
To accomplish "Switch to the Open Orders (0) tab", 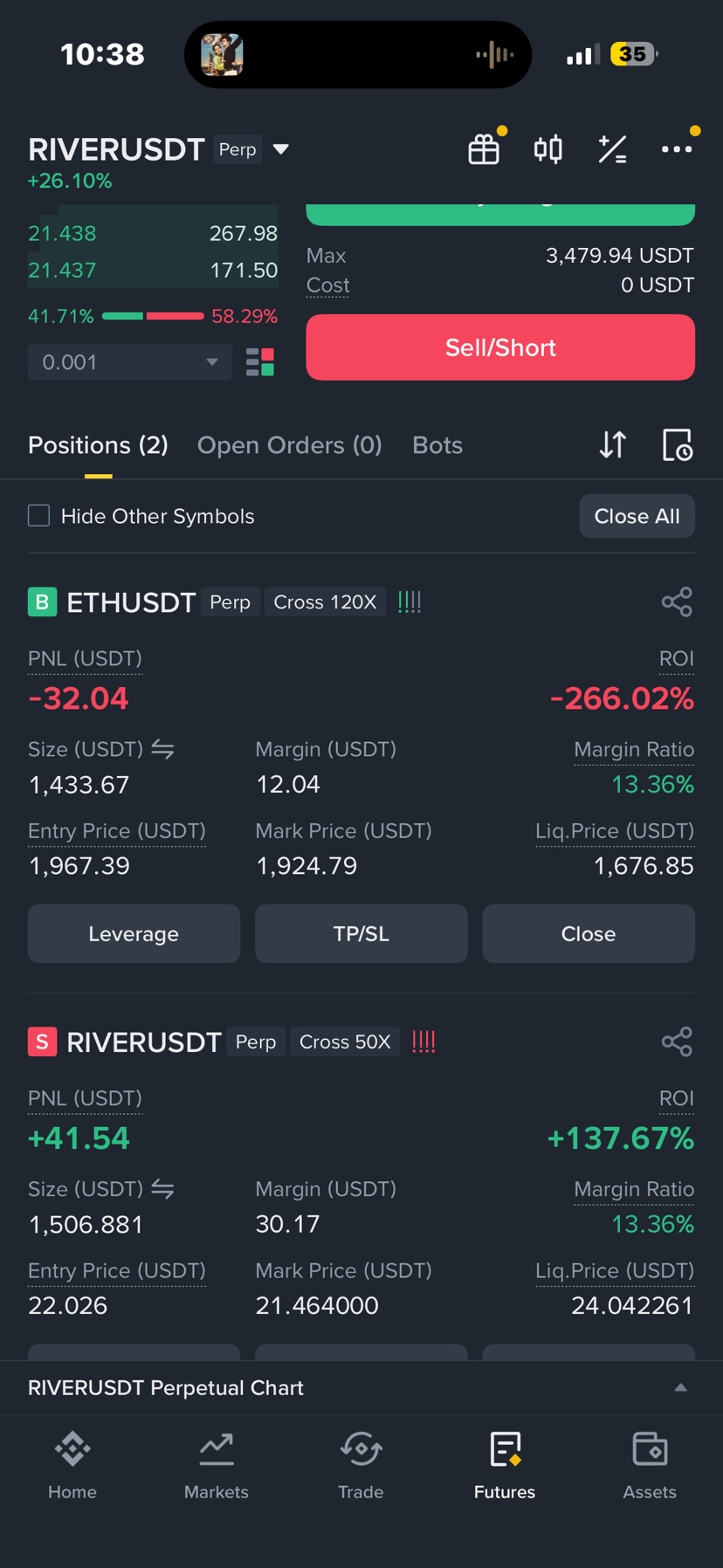I will click(290, 445).
